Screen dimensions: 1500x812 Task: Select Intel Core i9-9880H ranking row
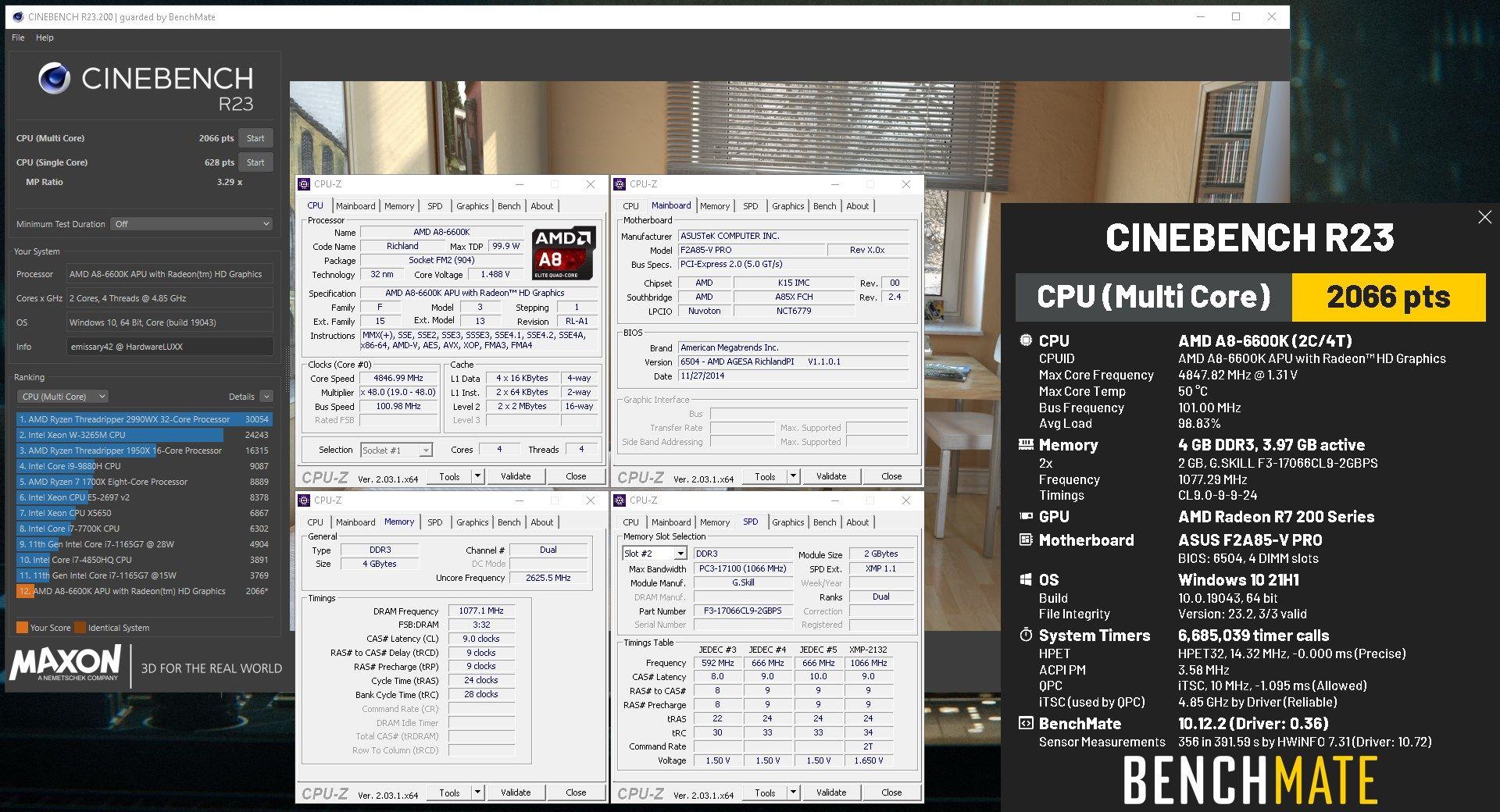[x=144, y=466]
